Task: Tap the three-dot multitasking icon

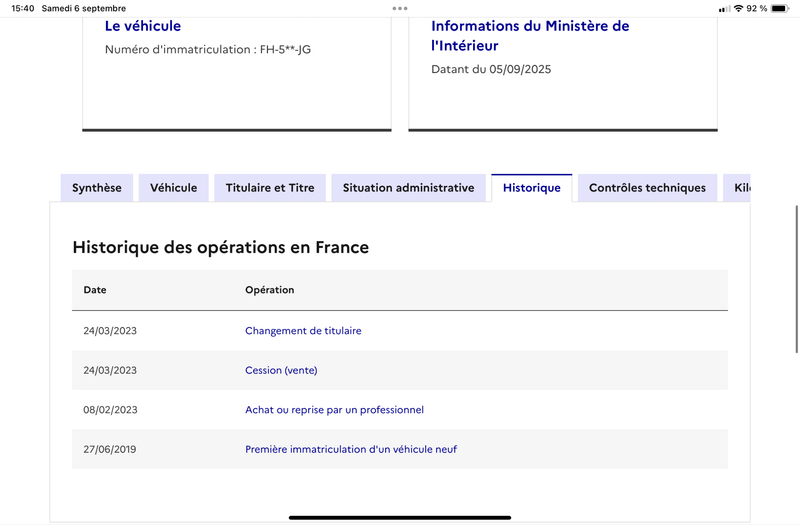Action: click(x=400, y=8)
